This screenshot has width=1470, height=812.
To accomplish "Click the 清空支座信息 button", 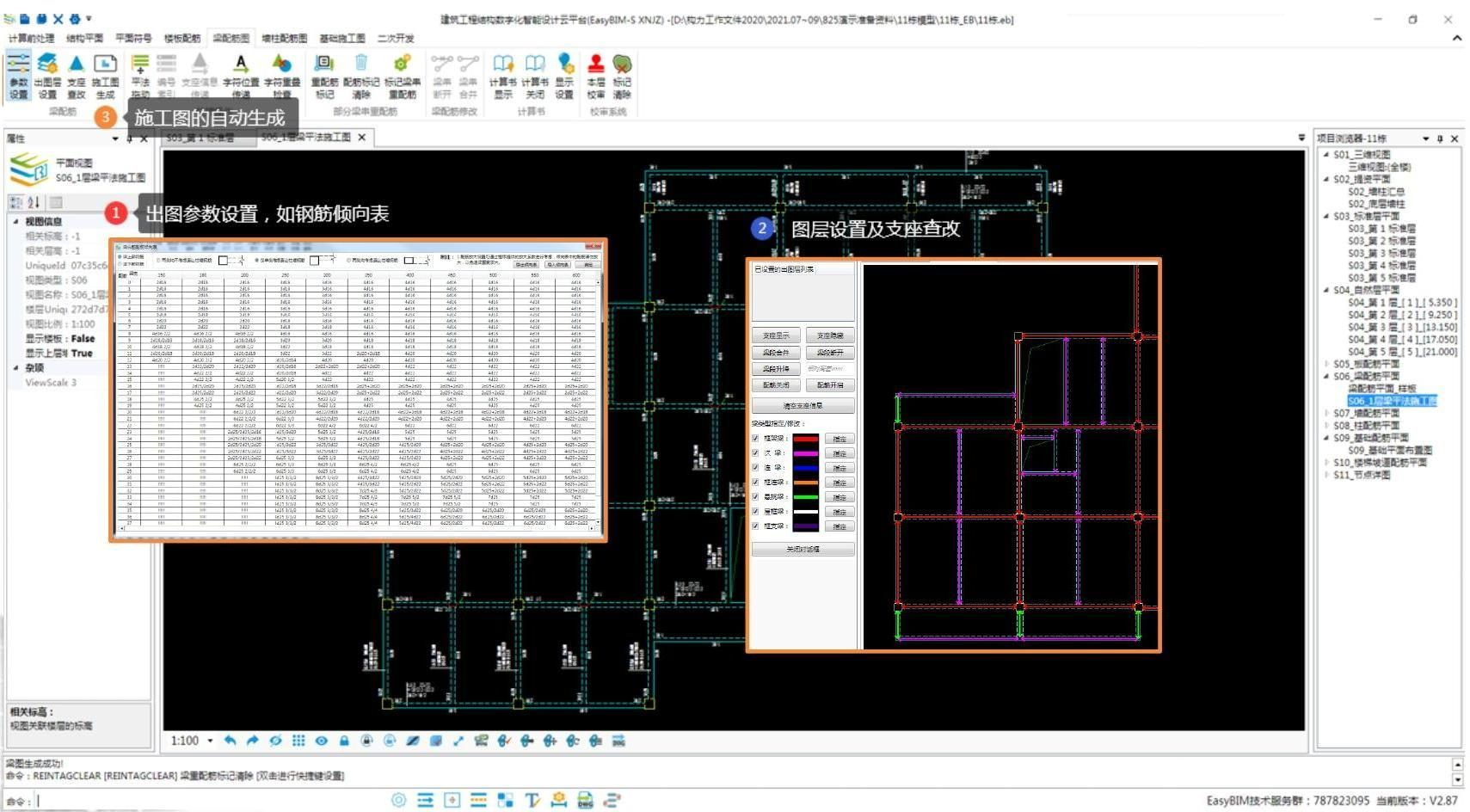I will 803,406.
